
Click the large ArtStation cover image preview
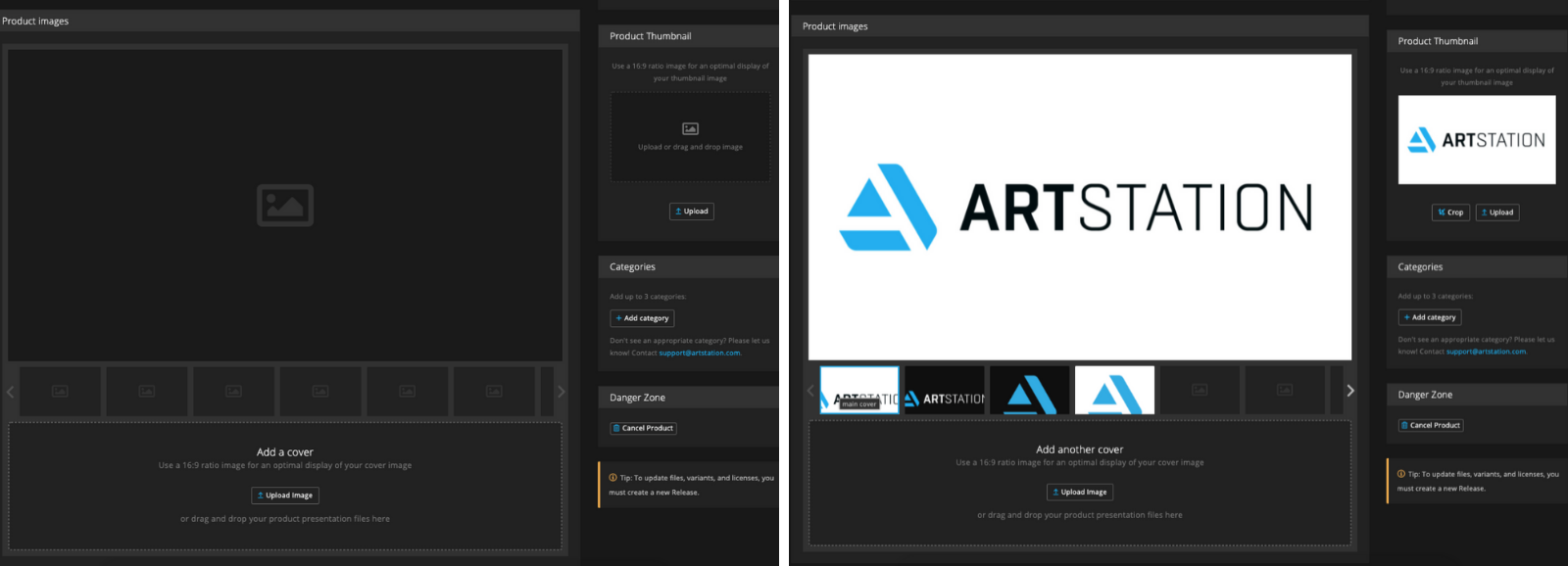tap(1080, 207)
